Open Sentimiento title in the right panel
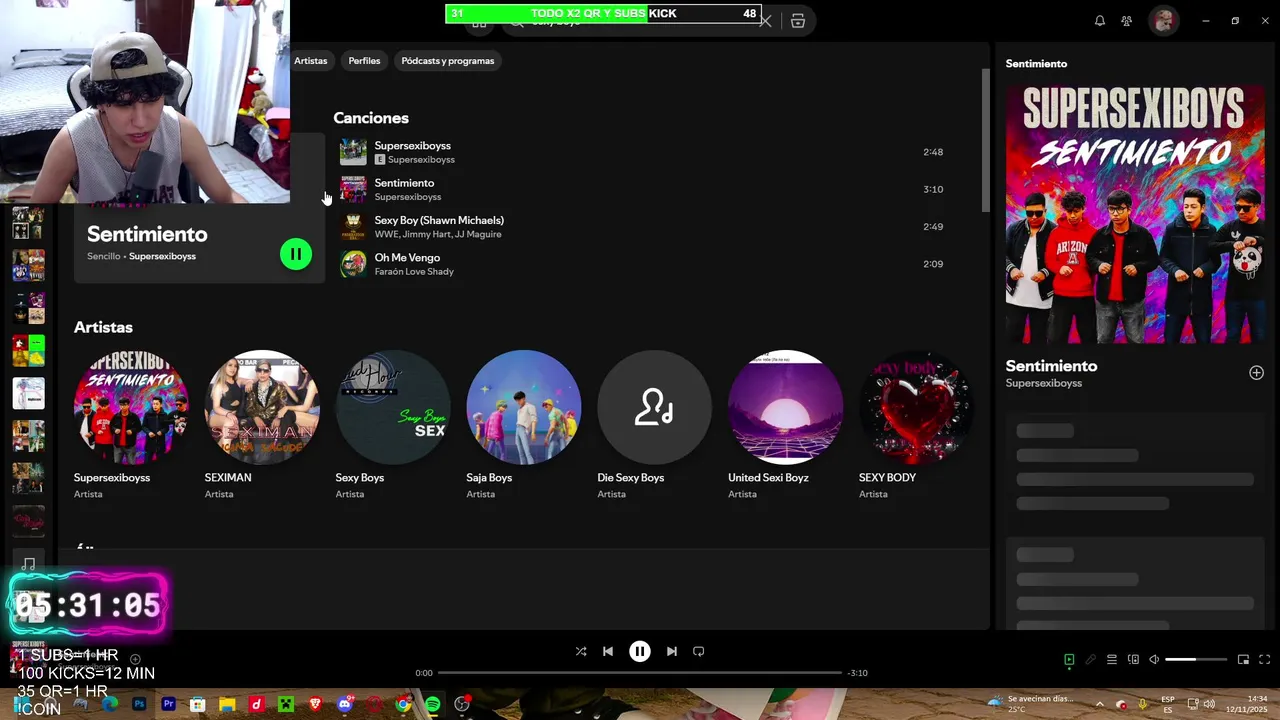The width and height of the screenshot is (1280, 720). (1051, 366)
